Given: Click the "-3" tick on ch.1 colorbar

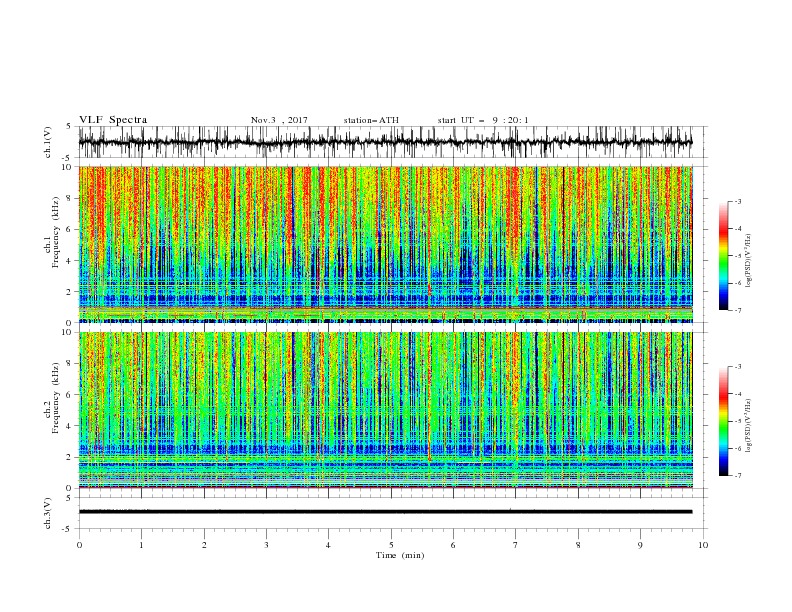Looking at the screenshot, I should tap(737, 201).
